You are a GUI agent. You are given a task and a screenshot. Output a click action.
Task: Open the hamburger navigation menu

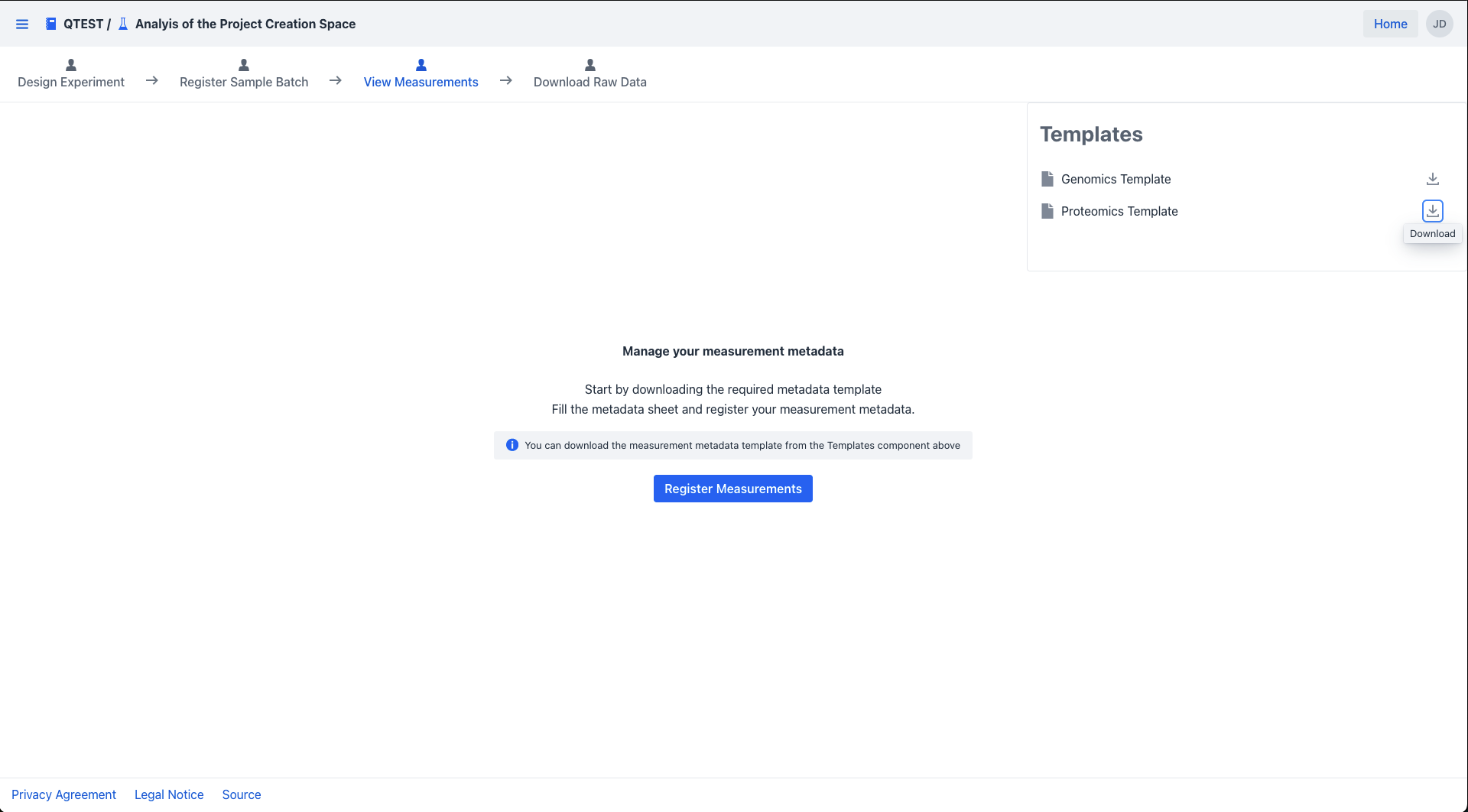(22, 24)
